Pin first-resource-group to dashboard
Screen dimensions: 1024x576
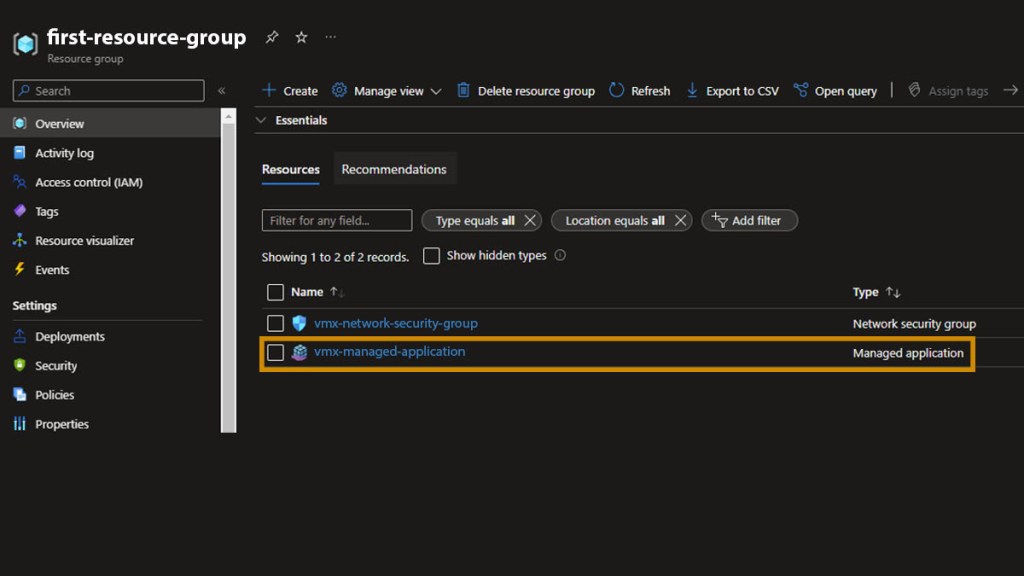click(x=272, y=37)
